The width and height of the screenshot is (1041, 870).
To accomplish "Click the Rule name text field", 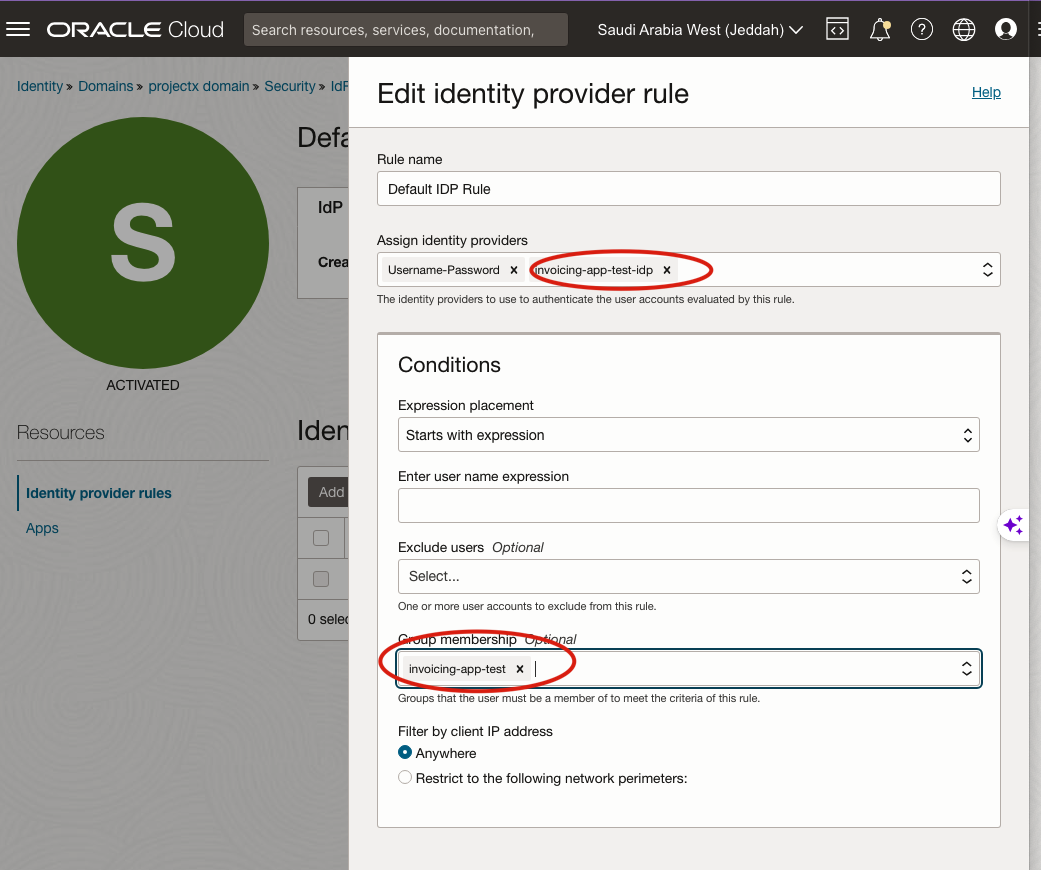I will pyautogui.click(x=688, y=189).
